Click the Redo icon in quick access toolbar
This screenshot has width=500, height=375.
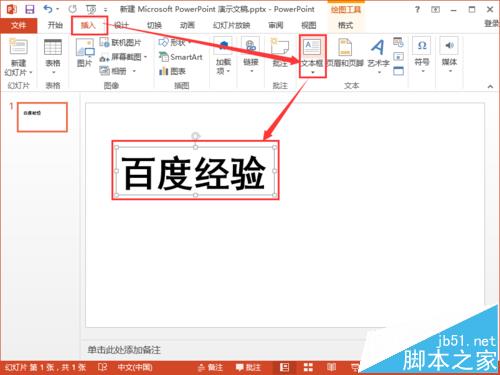click(72, 9)
